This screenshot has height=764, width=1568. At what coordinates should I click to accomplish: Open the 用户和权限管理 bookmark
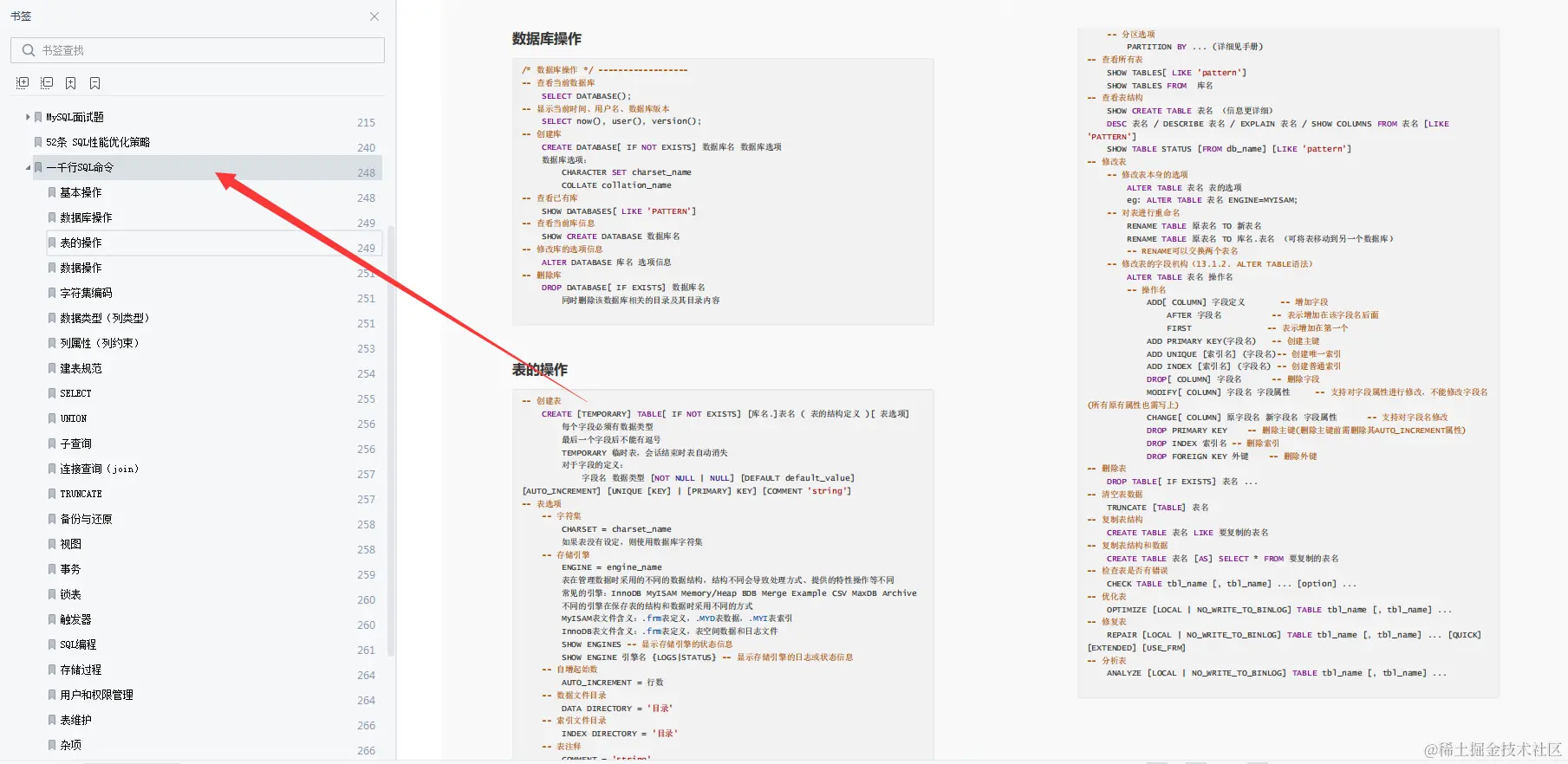(96, 695)
